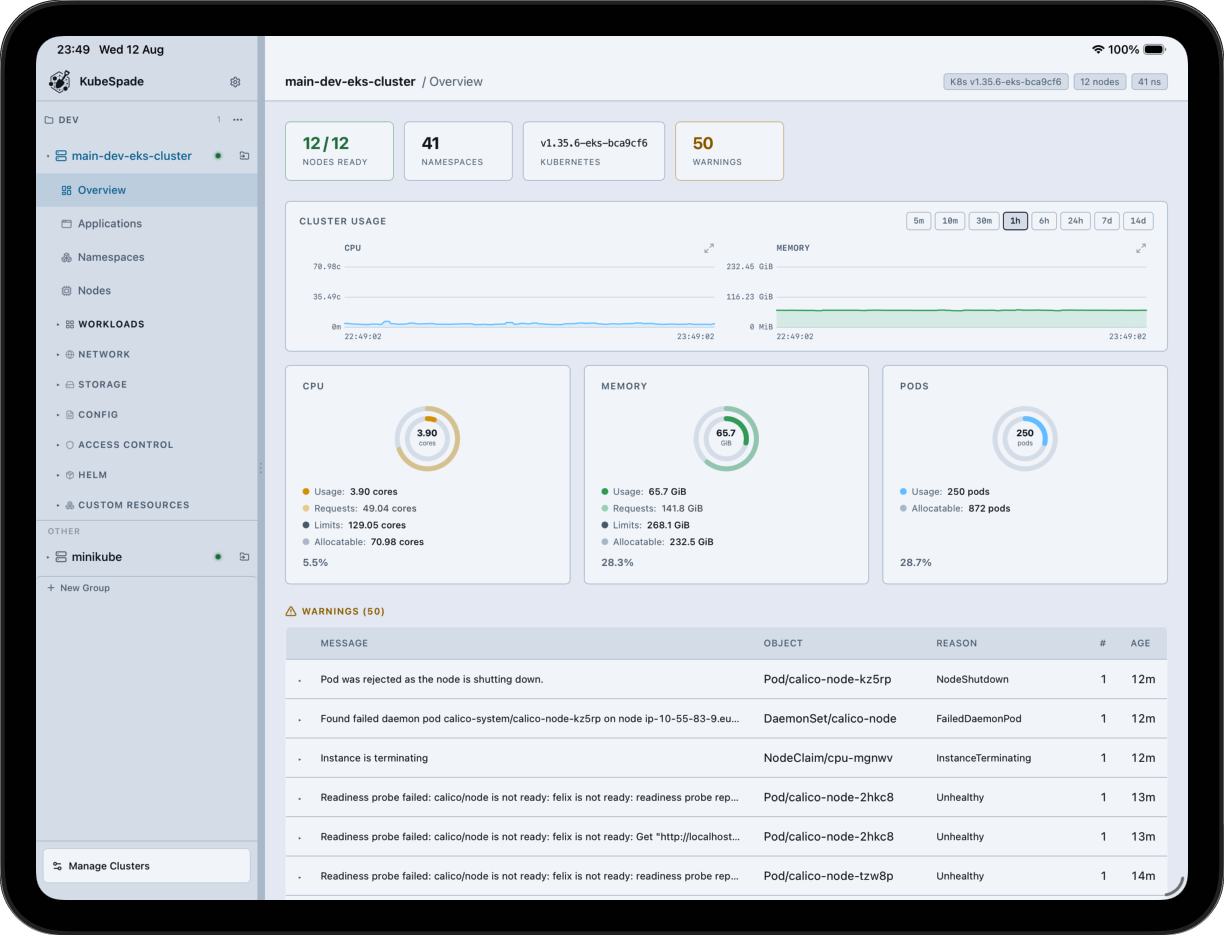Screen dimensions: 1224x935
Task: Click the 12/12 Nodes Ready card
Action: 340,151
